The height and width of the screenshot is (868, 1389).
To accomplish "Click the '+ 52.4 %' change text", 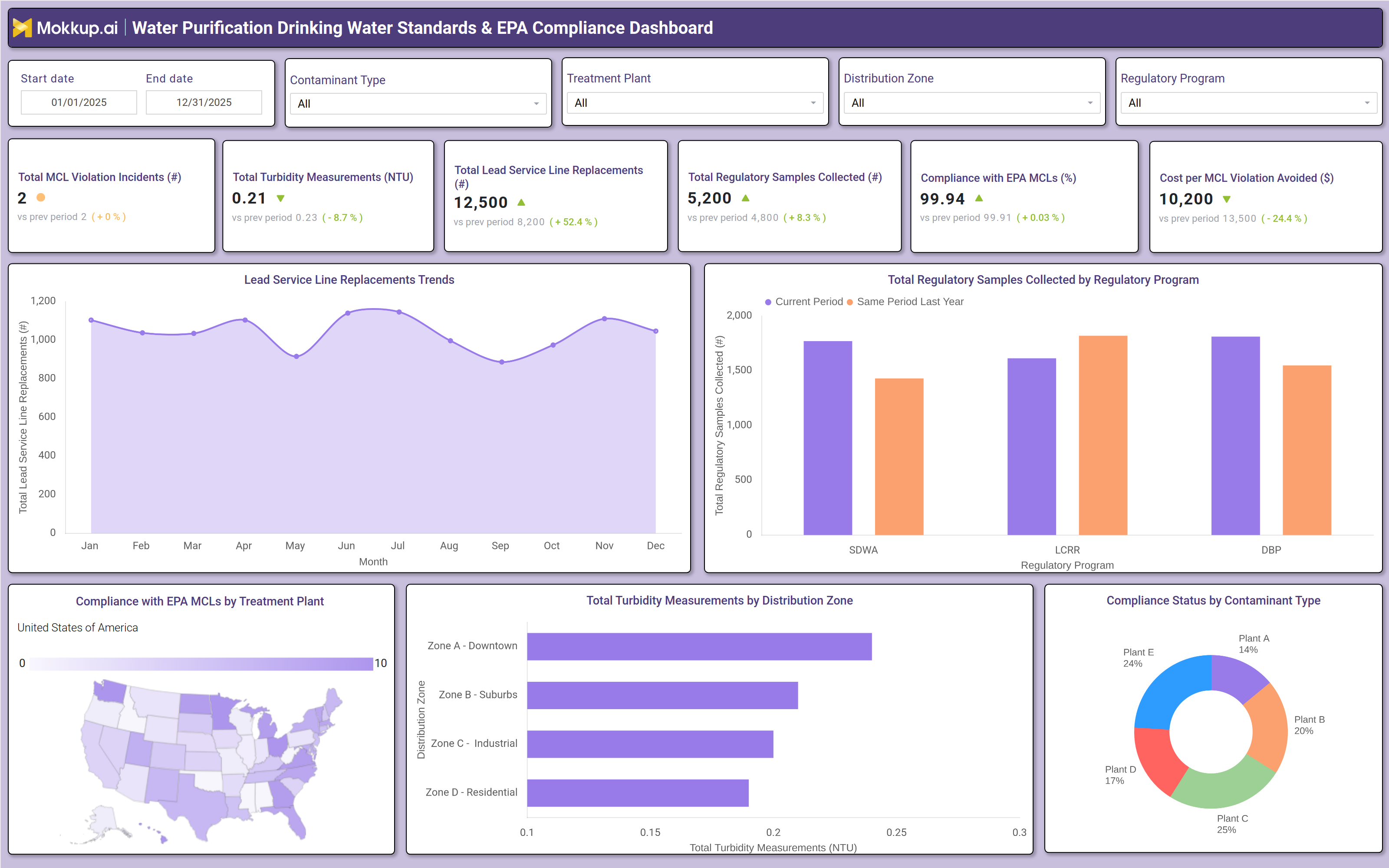I will tap(573, 222).
